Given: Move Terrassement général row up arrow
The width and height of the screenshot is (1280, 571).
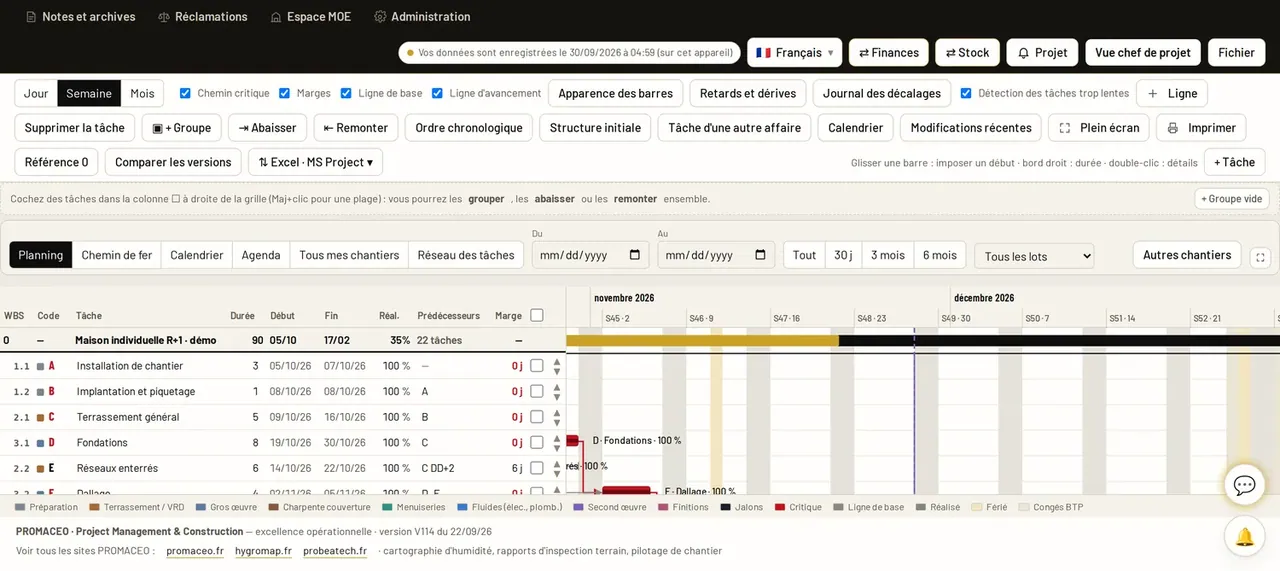Looking at the screenshot, I should [x=557, y=412].
